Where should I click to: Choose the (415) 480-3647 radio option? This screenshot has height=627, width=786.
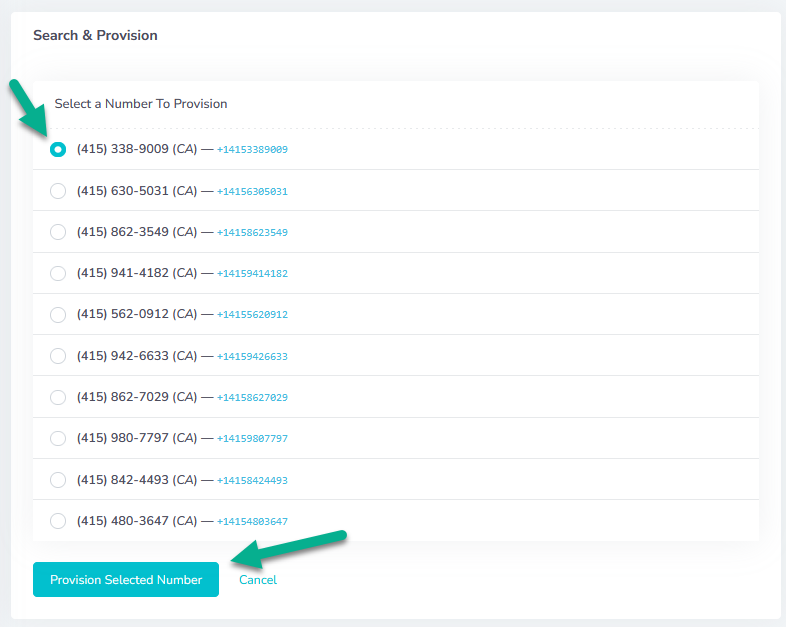pyautogui.click(x=58, y=521)
